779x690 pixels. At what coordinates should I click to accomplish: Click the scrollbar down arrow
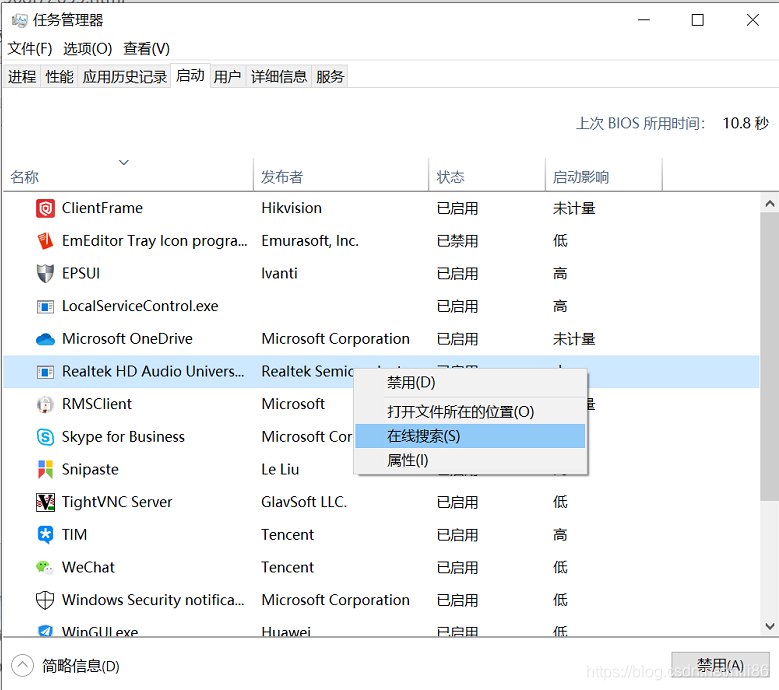(770, 626)
